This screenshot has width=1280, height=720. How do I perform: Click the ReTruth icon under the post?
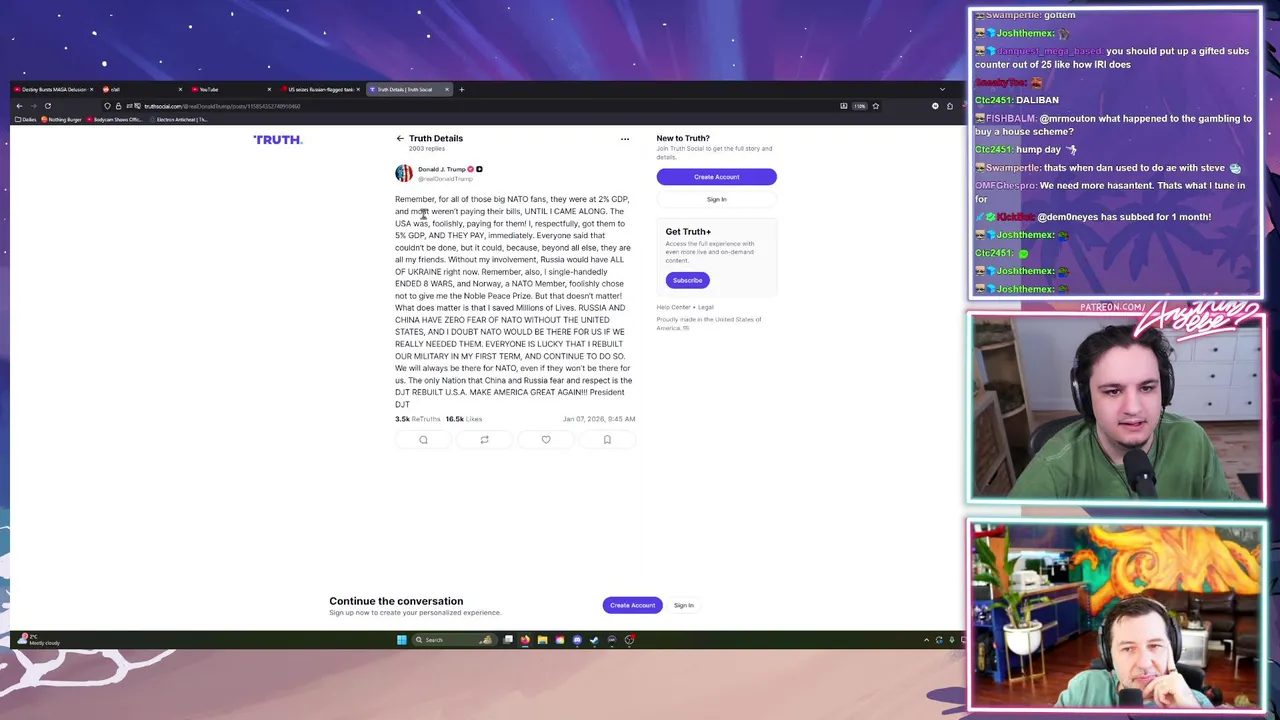click(x=484, y=440)
